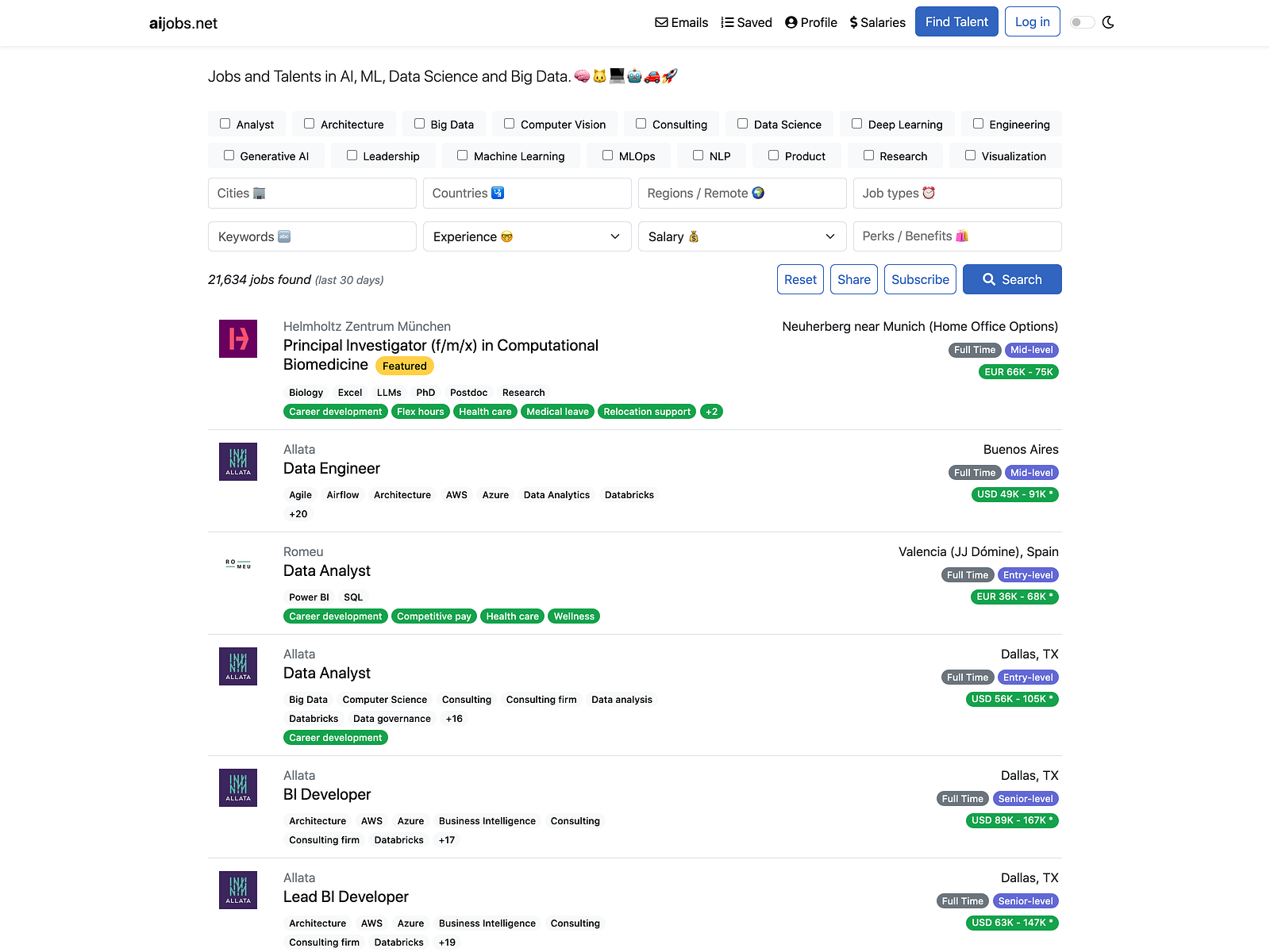
Task: Open the Salaries nav item
Action: point(878,22)
